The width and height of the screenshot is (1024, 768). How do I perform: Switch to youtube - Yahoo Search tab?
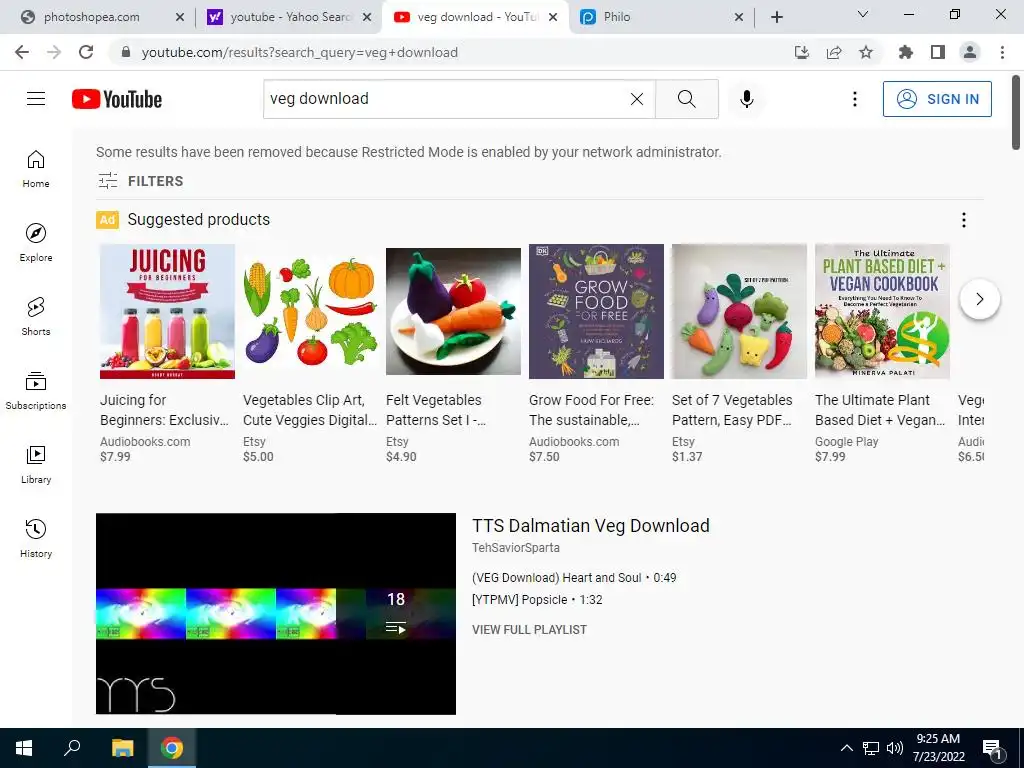291,17
